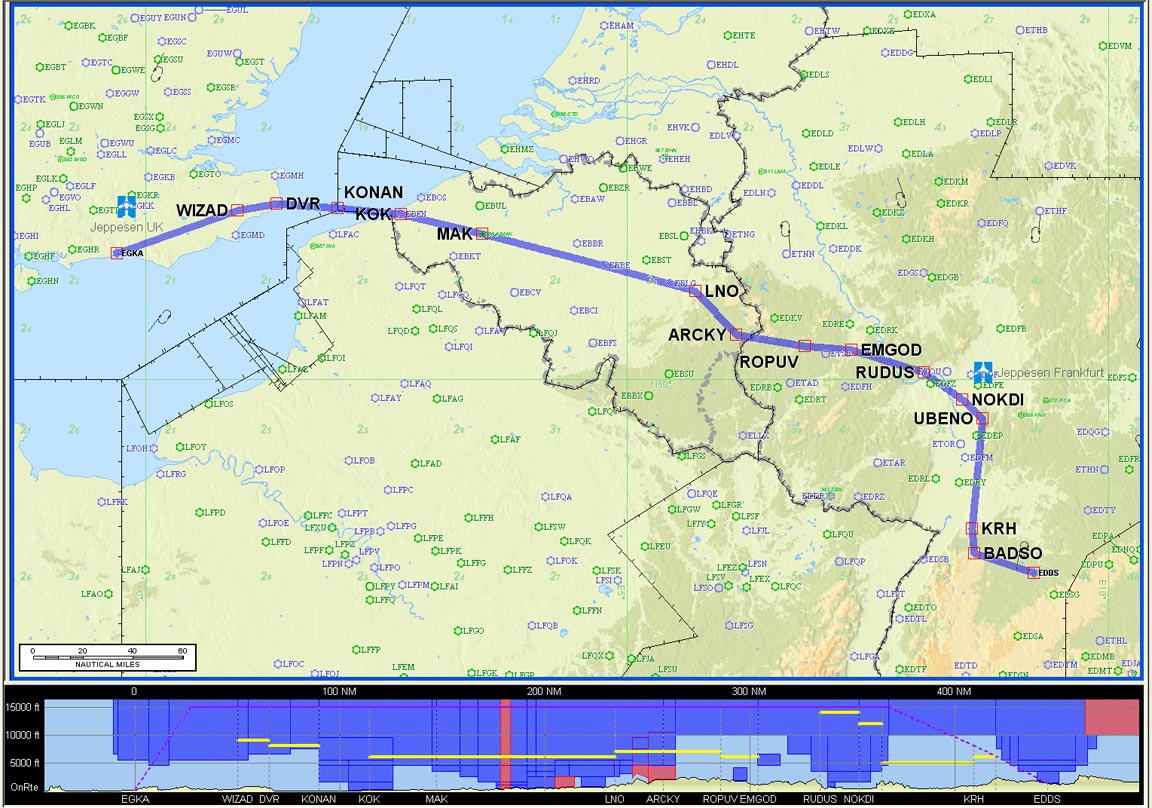Click the Jeppesen Frankfurt label text
This screenshot has width=1152, height=808.
tap(1050, 373)
